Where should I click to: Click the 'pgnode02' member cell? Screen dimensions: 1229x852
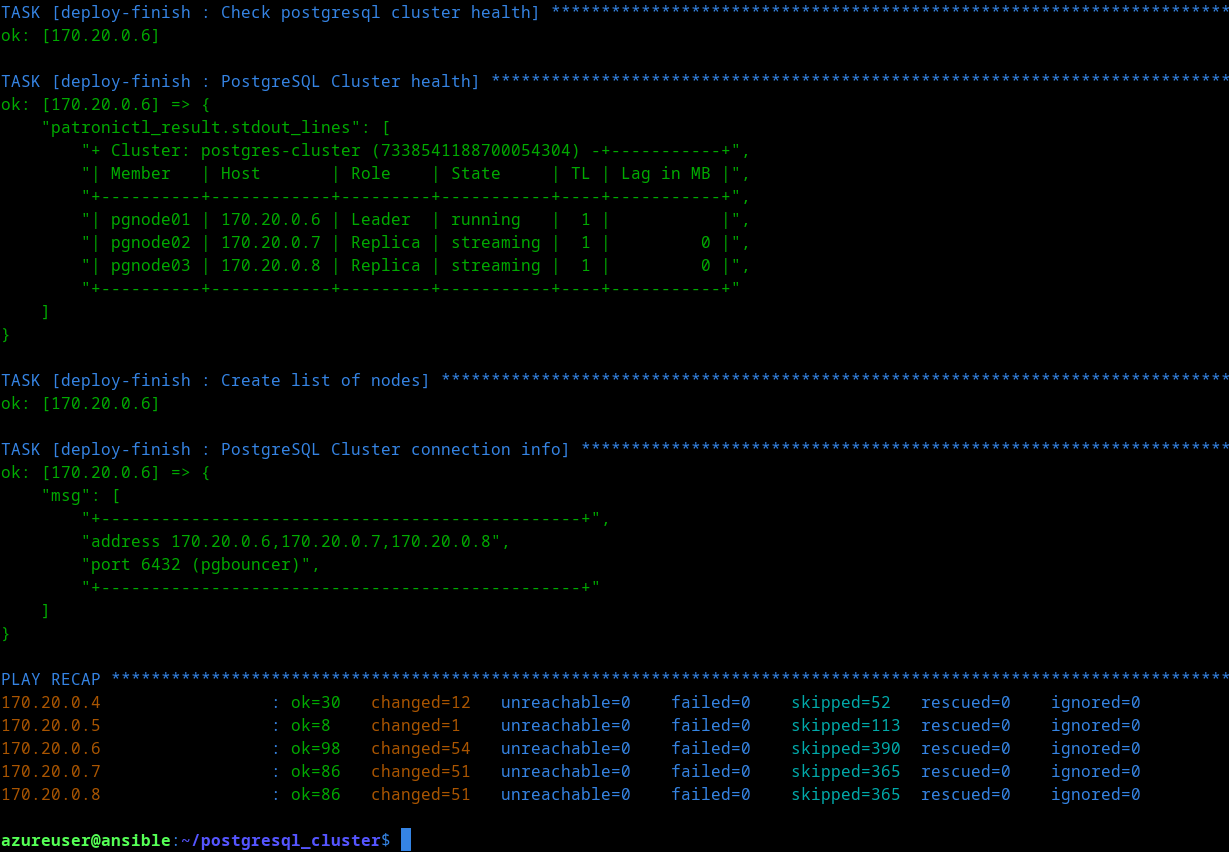click(151, 242)
